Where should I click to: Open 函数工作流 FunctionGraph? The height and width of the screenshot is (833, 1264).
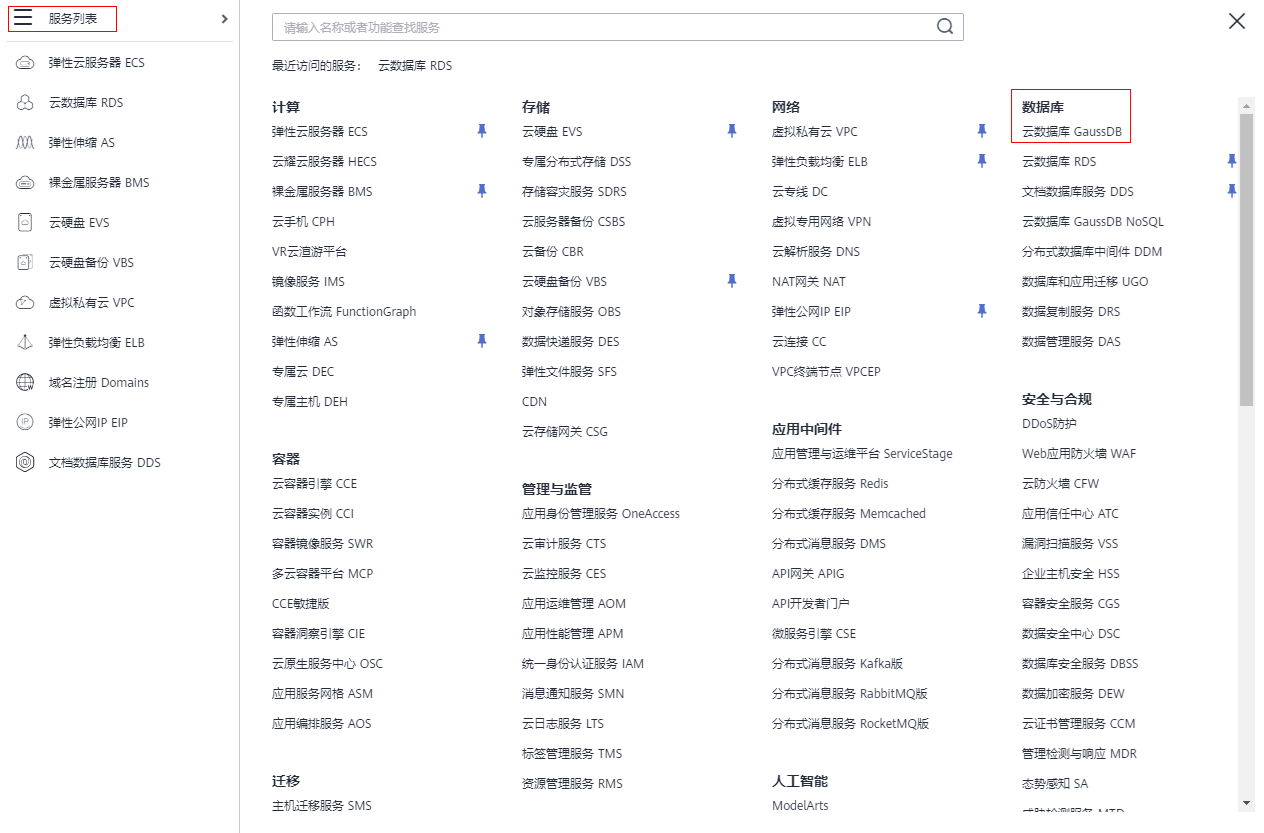[x=344, y=311]
